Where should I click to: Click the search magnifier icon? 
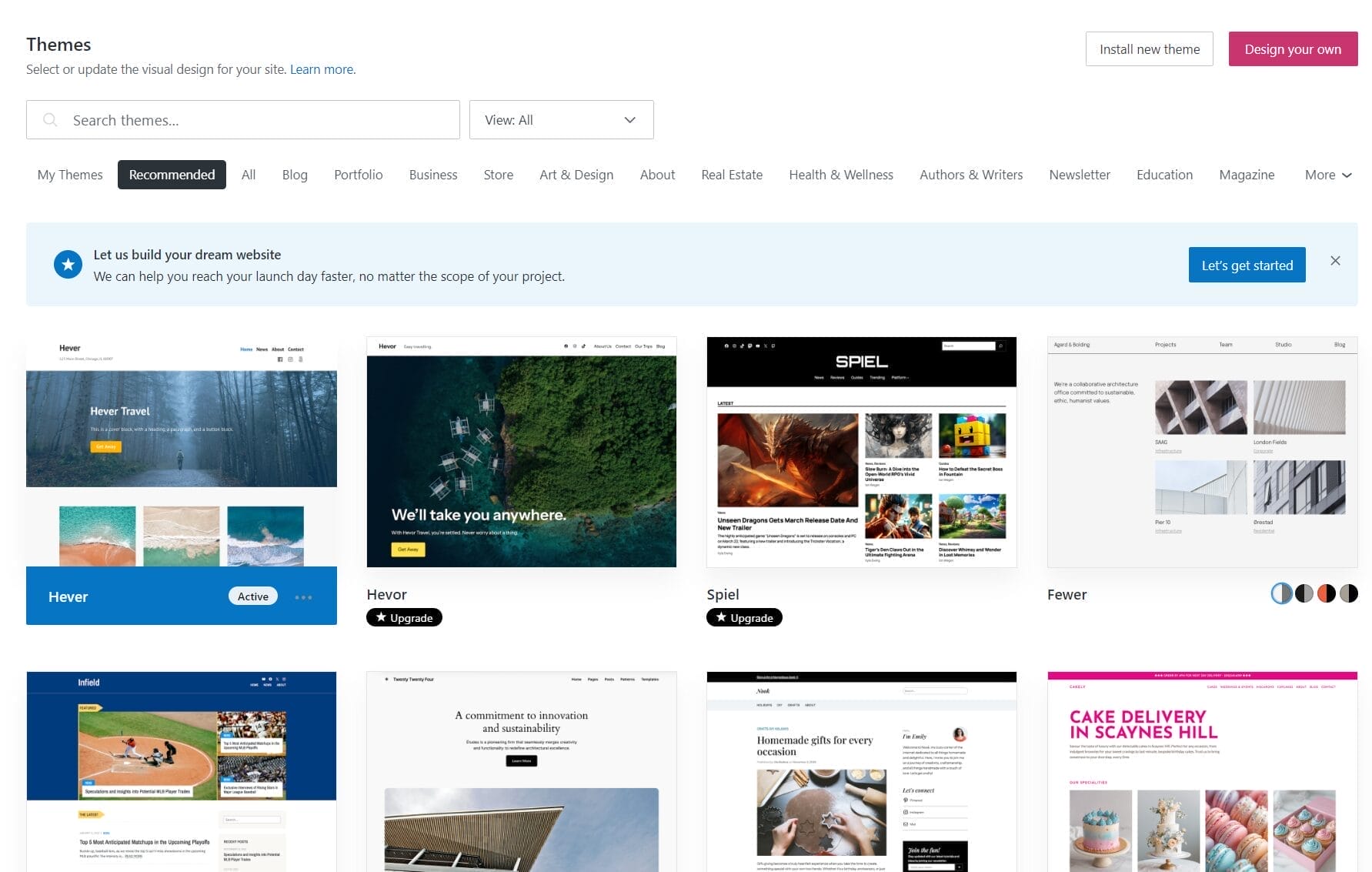(x=50, y=120)
